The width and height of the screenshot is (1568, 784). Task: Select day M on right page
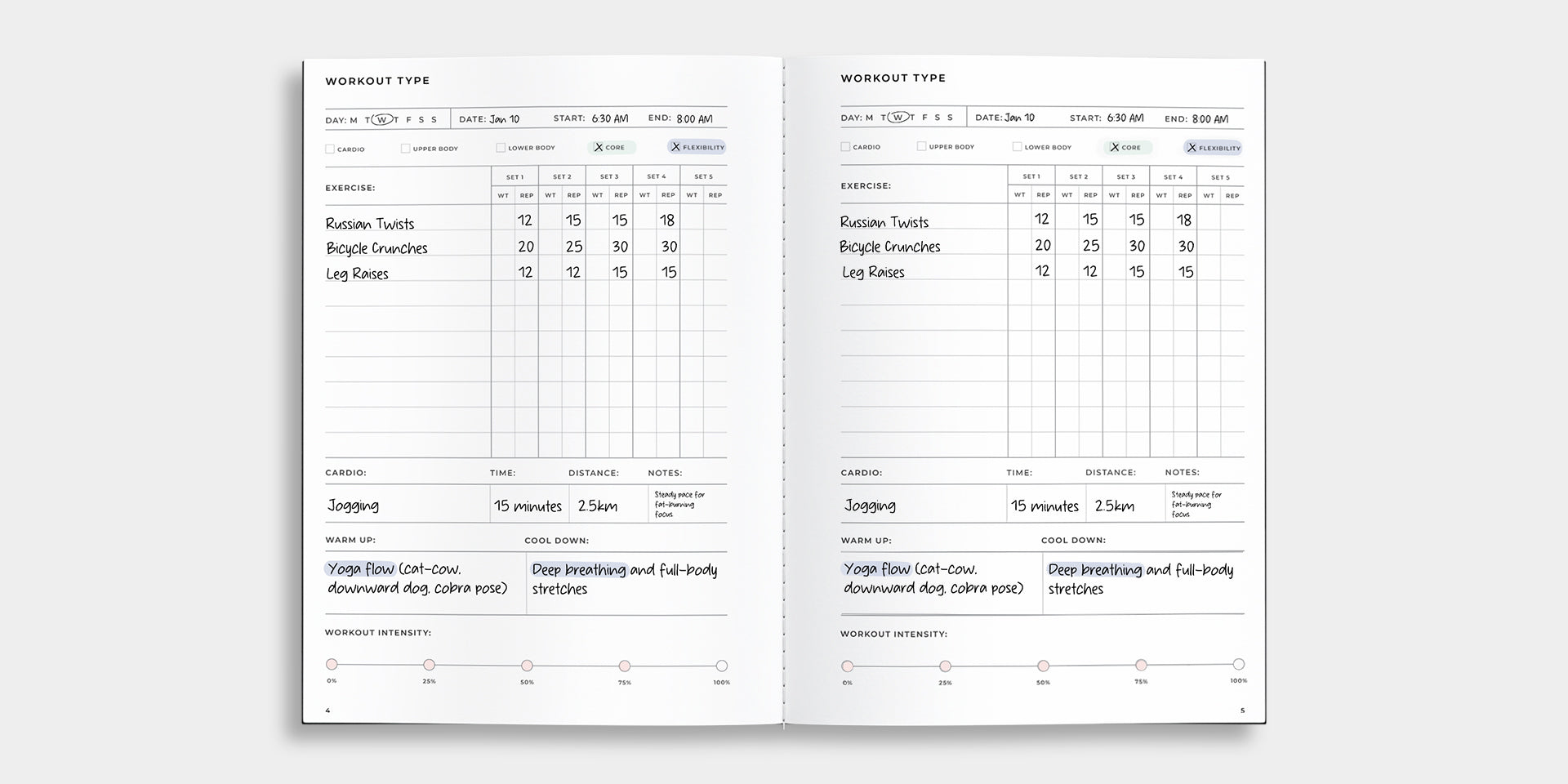click(x=869, y=118)
